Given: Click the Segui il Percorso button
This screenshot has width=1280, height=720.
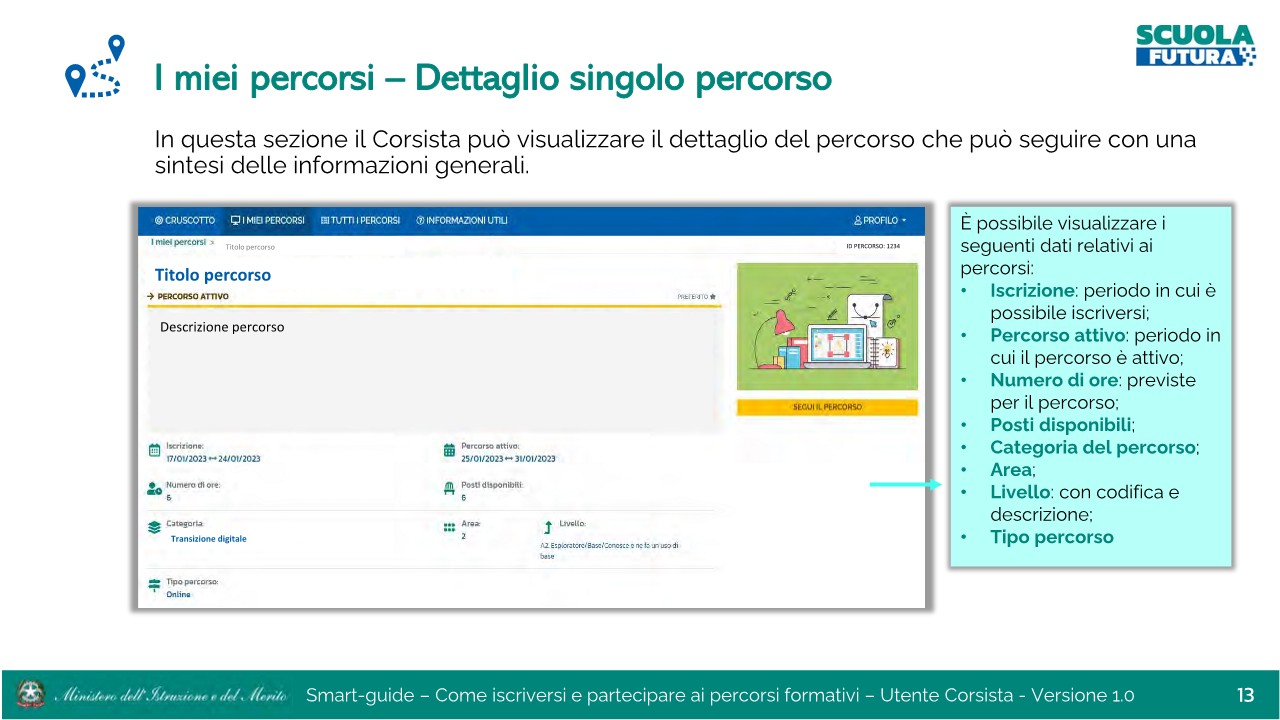Looking at the screenshot, I should (x=827, y=407).
